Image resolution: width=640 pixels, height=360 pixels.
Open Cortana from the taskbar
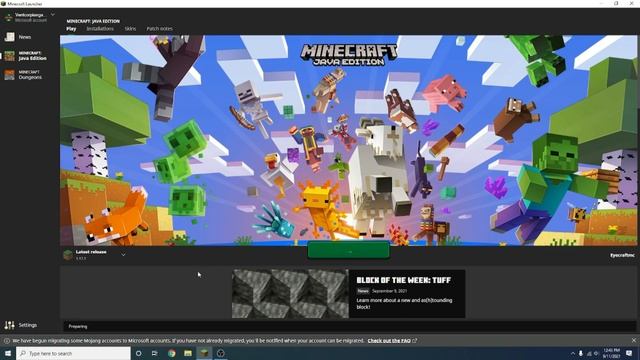tap(139, 353)
